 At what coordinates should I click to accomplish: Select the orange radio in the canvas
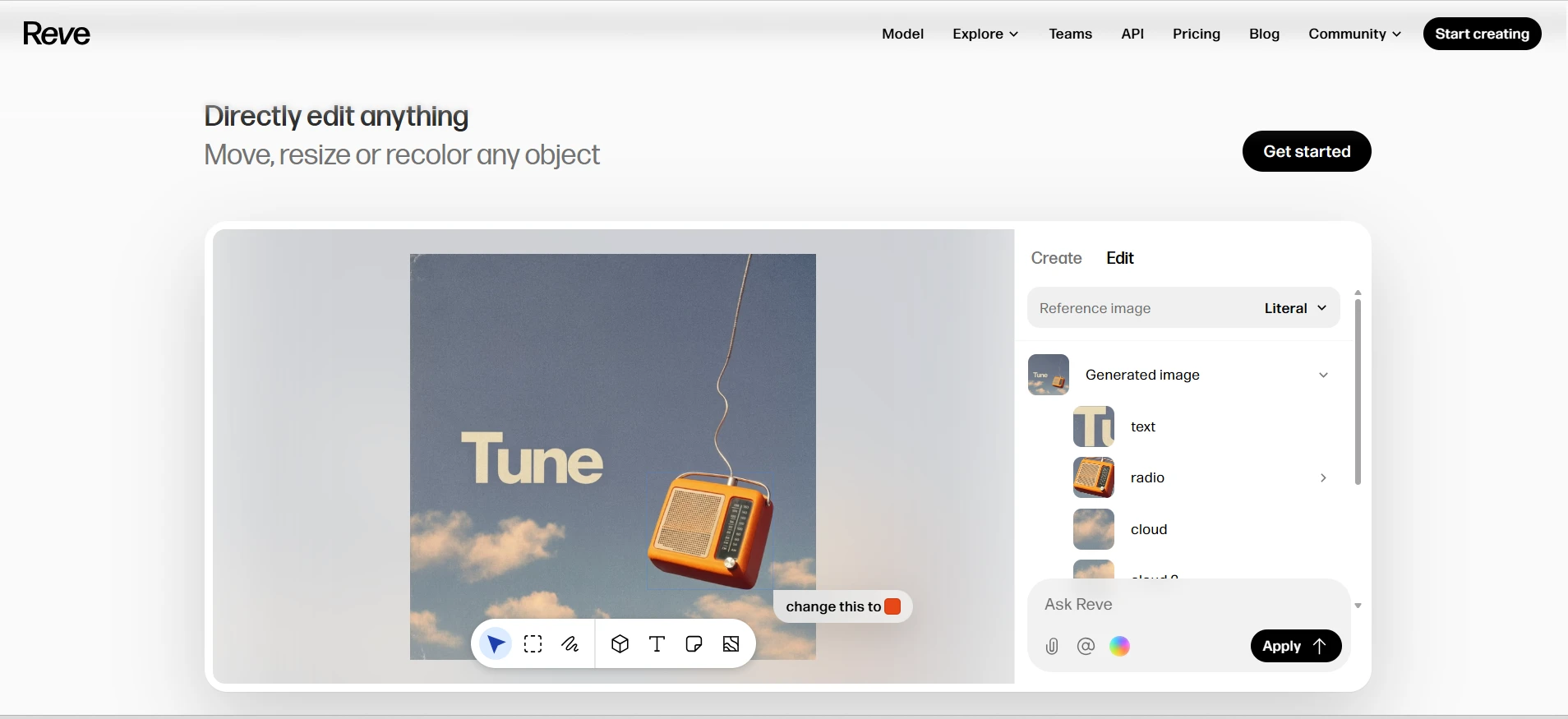pyautogui.click(x=712, y=530)
